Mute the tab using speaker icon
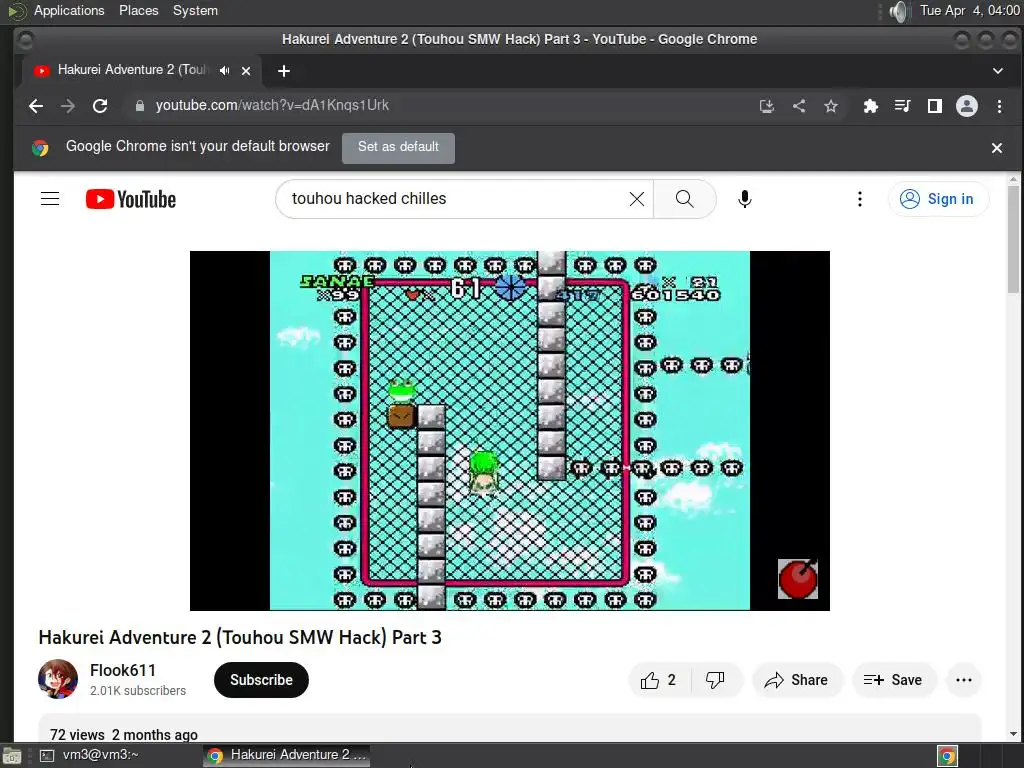 (x=225, y=71)
